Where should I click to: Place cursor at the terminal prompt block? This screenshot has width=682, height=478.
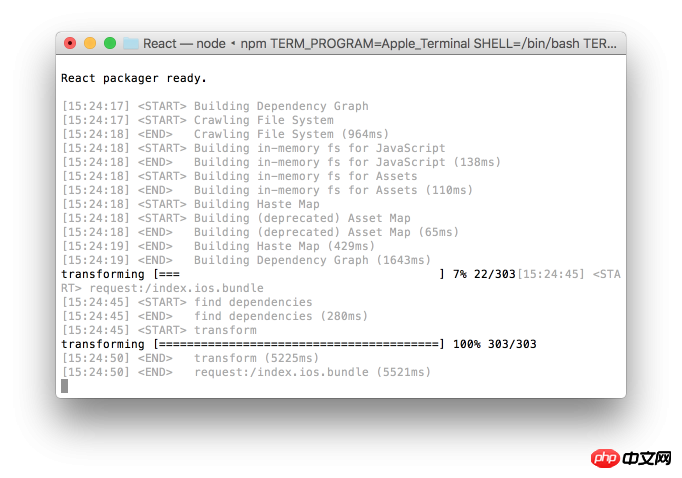[65, 386]
